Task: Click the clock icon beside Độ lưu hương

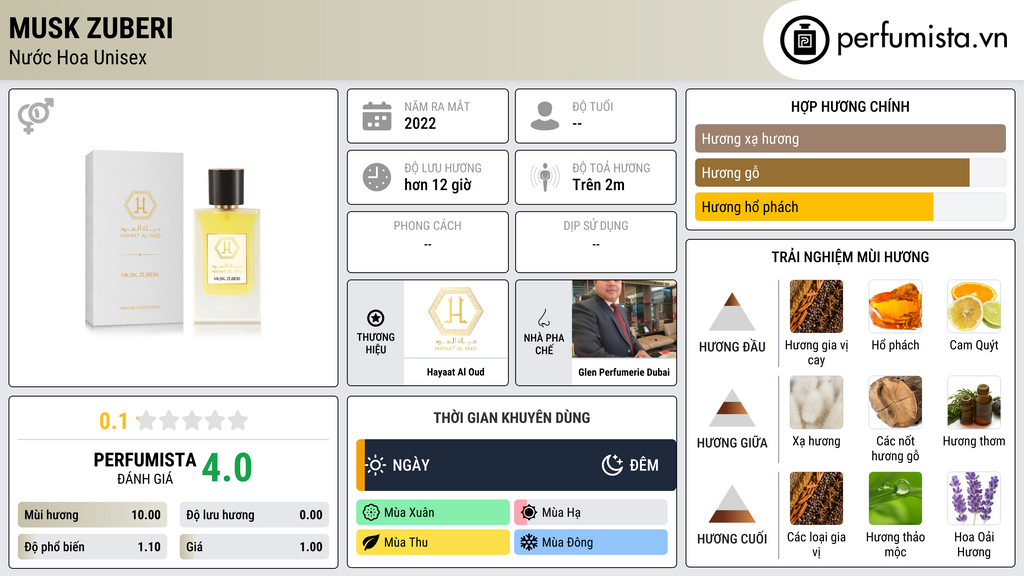Action: [x=377, y=177]
